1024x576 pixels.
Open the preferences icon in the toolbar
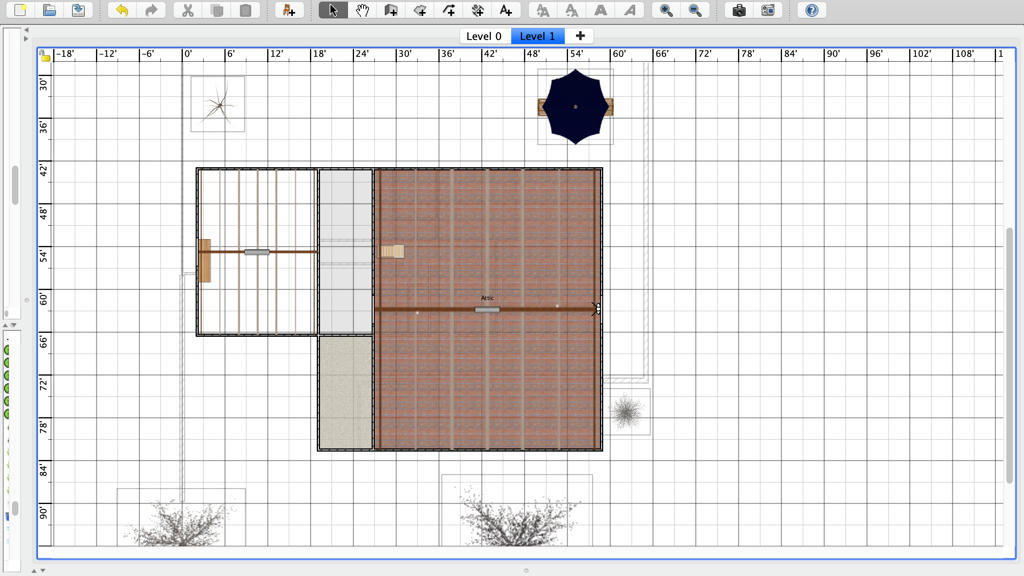coord(767,10)
